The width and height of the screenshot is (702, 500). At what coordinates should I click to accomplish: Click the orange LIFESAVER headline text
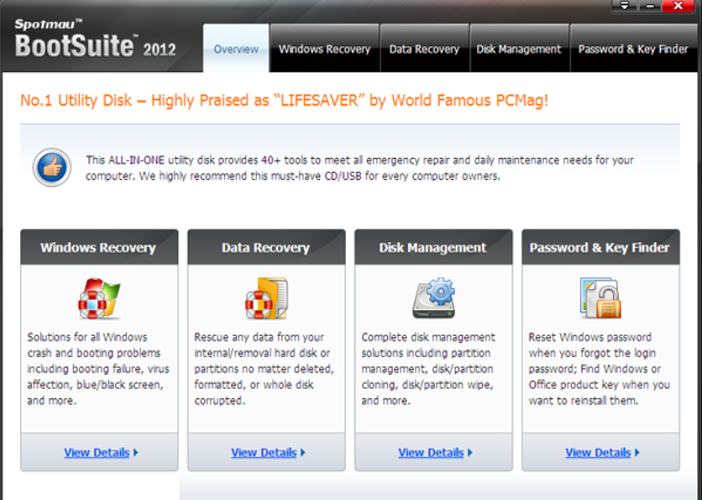pyautogui.click(x=284, y=101)
